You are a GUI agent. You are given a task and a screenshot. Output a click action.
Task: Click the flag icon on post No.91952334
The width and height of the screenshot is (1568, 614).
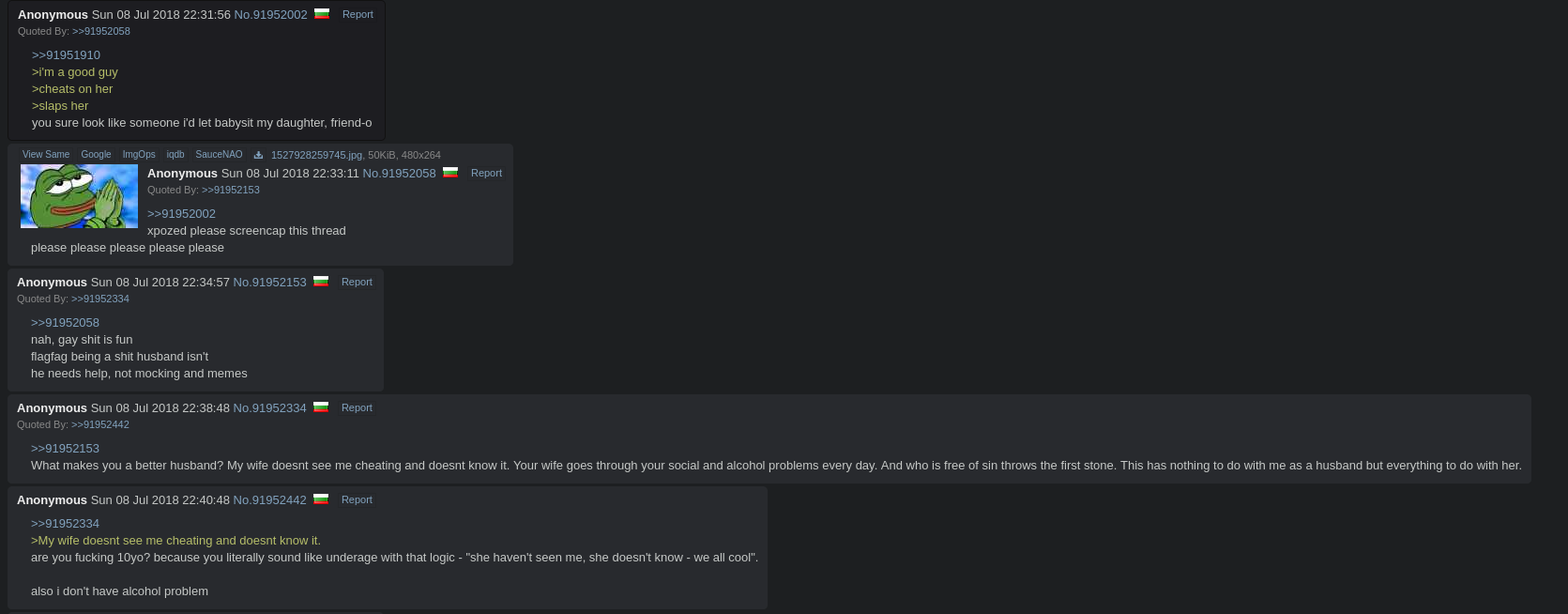pyautogui.click(x=321, y=407)
